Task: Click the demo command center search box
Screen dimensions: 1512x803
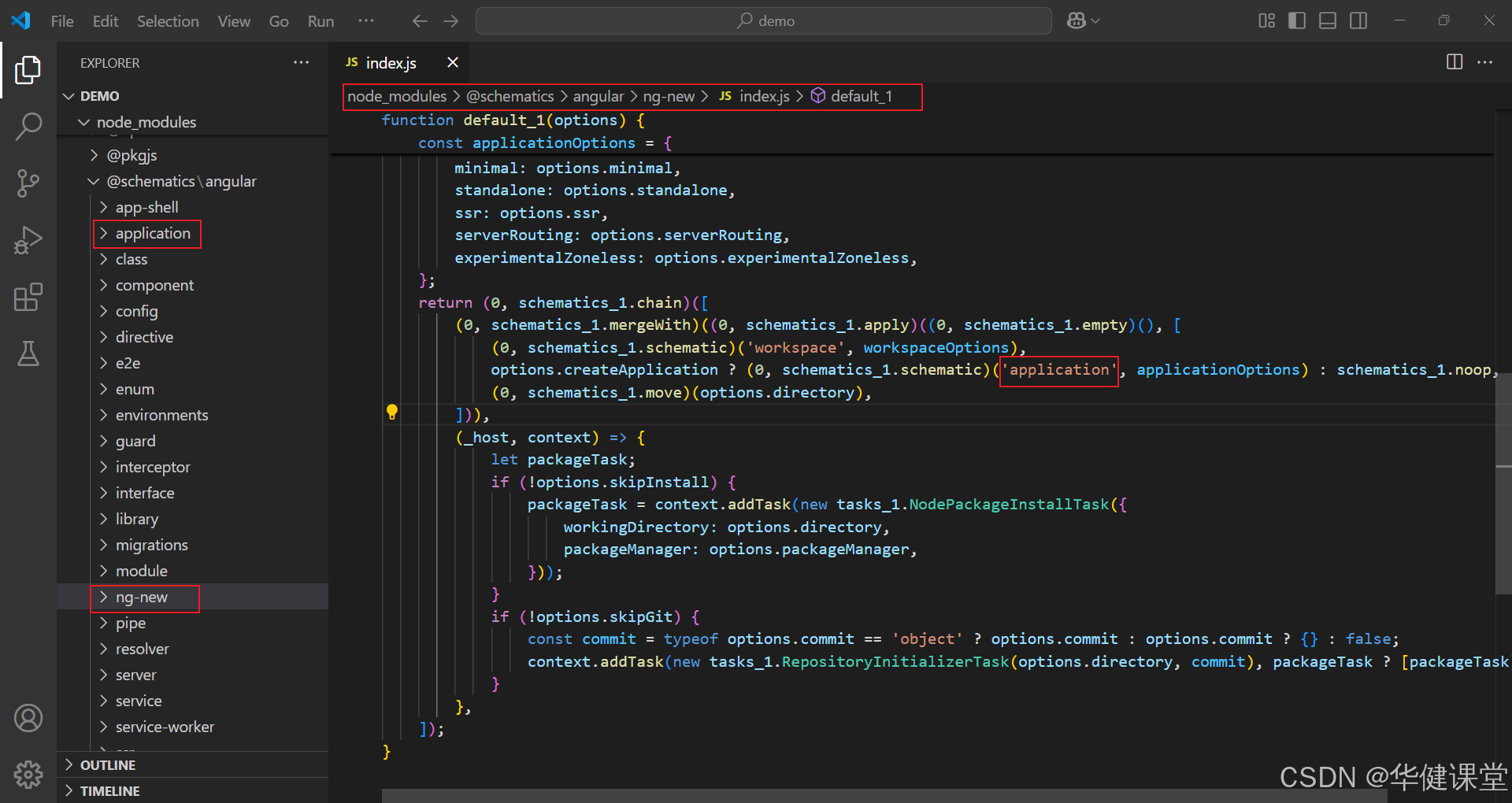Action: pos(763,21)
